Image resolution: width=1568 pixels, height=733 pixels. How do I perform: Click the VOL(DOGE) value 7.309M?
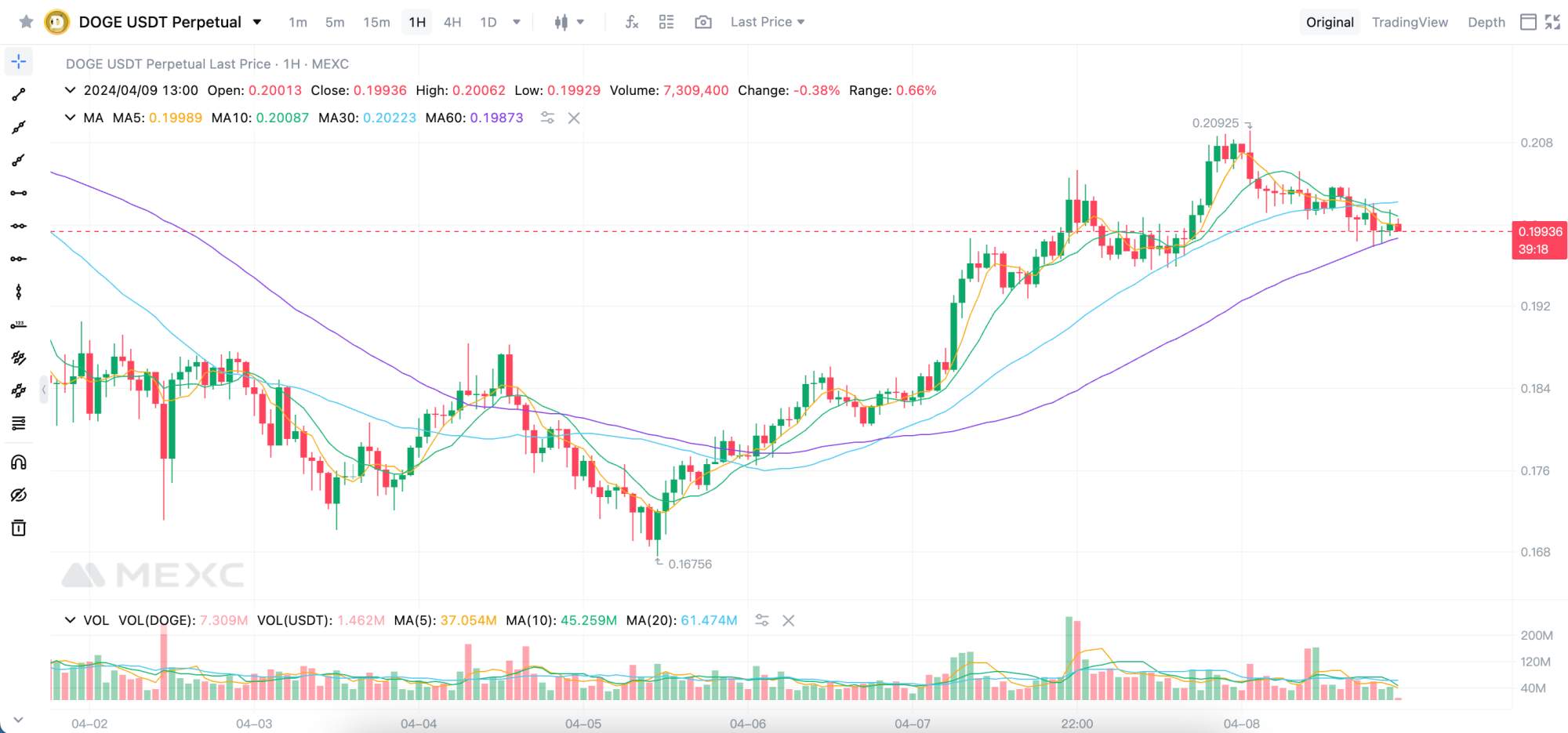point(223,620)
